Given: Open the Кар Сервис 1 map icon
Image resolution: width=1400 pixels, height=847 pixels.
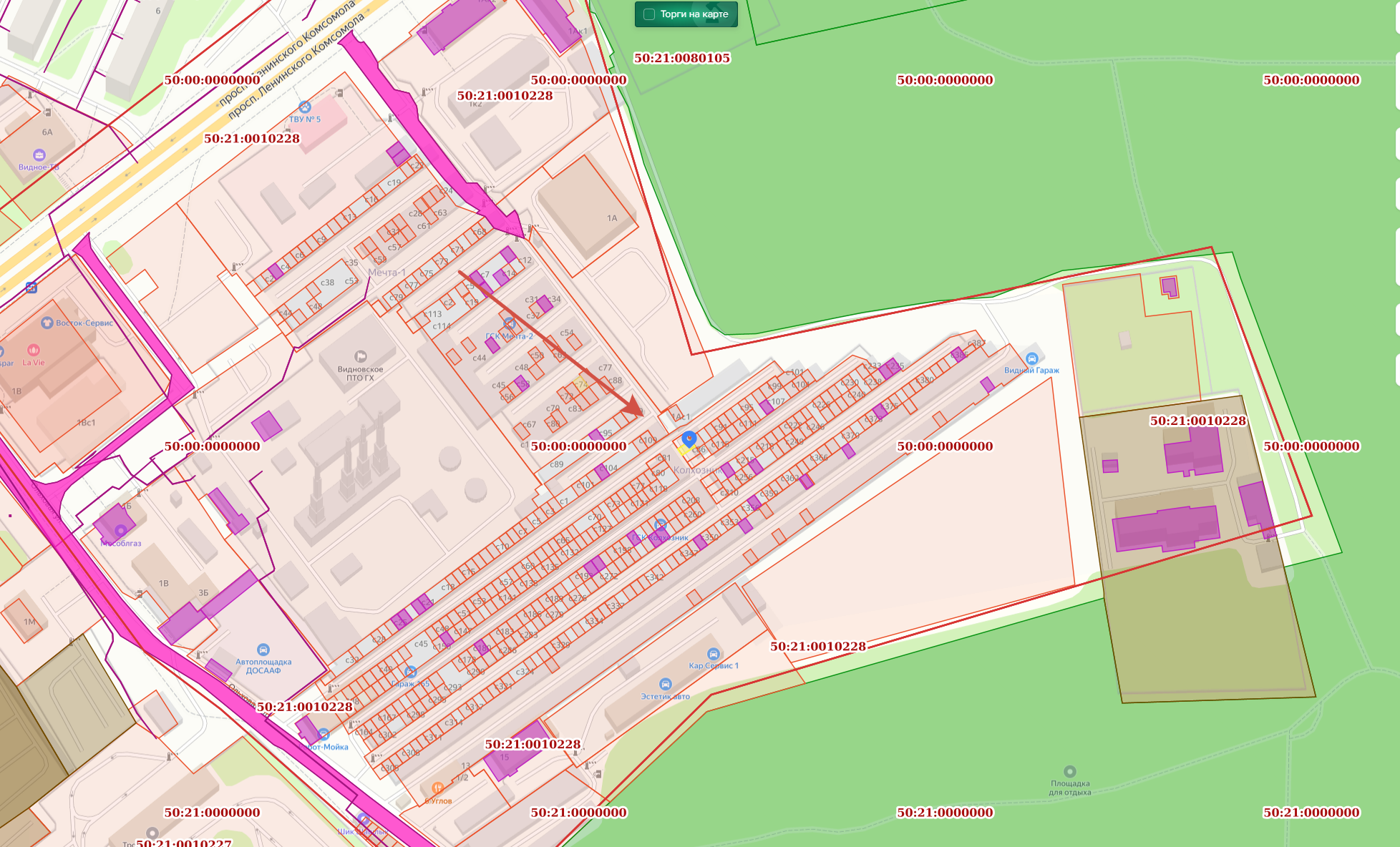Looking at the screenshot, I should pos(713,654).
